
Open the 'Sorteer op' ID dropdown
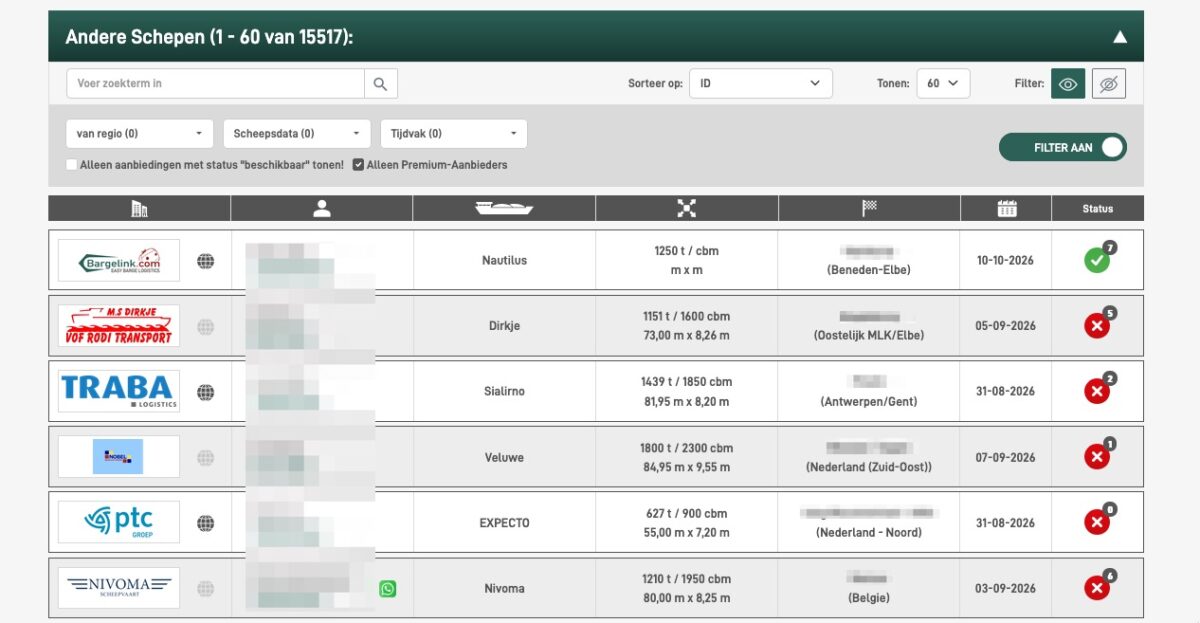pos(760,84)
